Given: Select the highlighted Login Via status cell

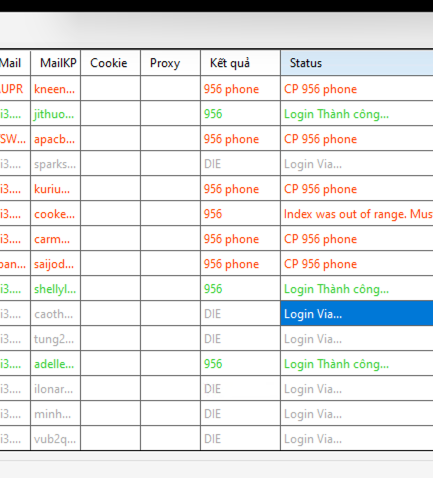Looking at the screenshot, I should click(x=357, y=313).
